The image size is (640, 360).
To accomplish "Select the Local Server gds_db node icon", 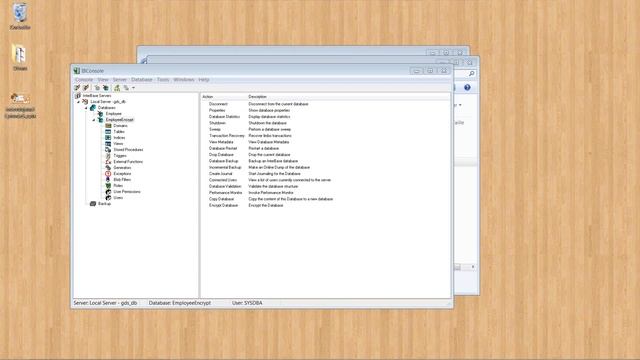I will point(85,102).
